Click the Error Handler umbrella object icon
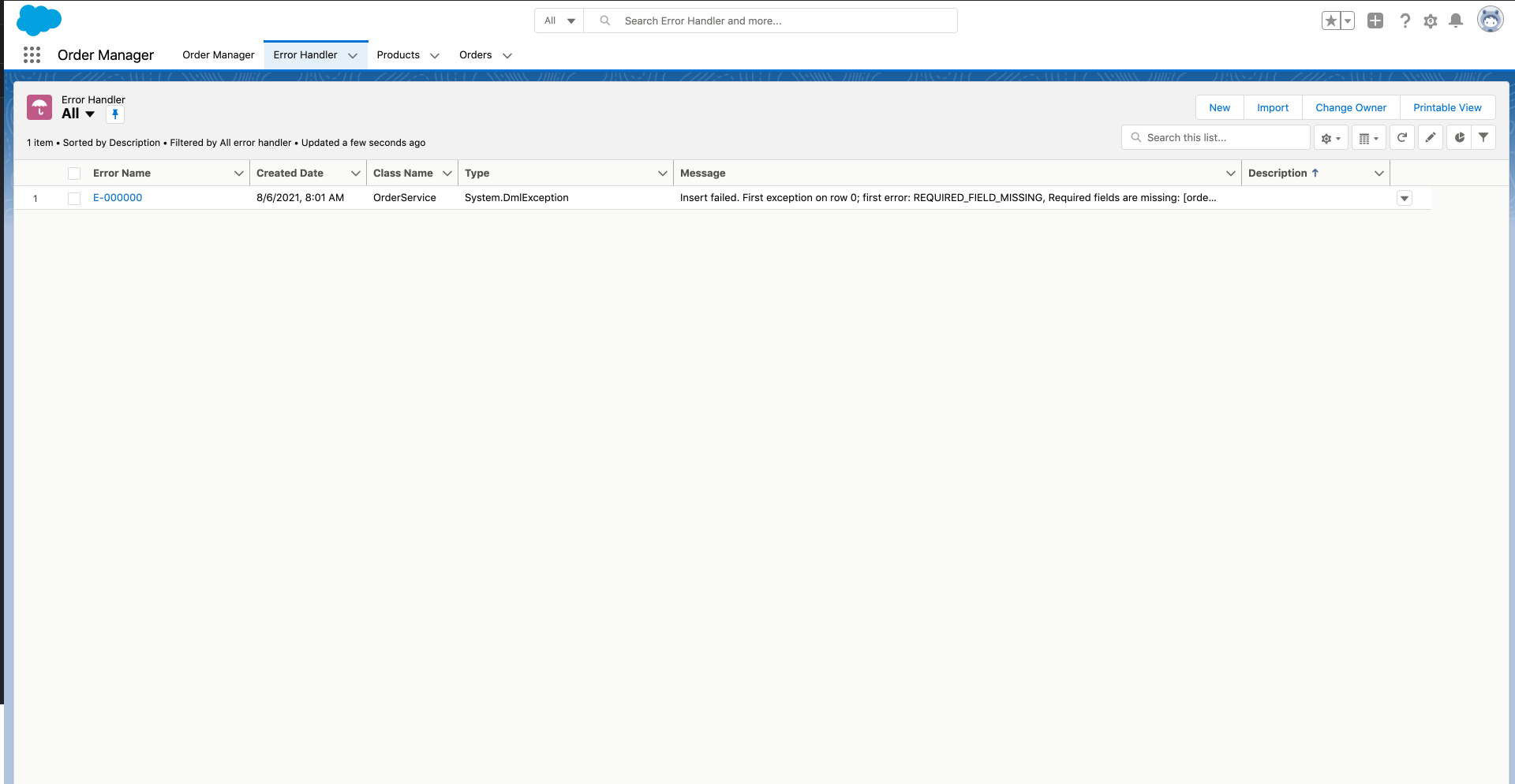 [39, 107]
